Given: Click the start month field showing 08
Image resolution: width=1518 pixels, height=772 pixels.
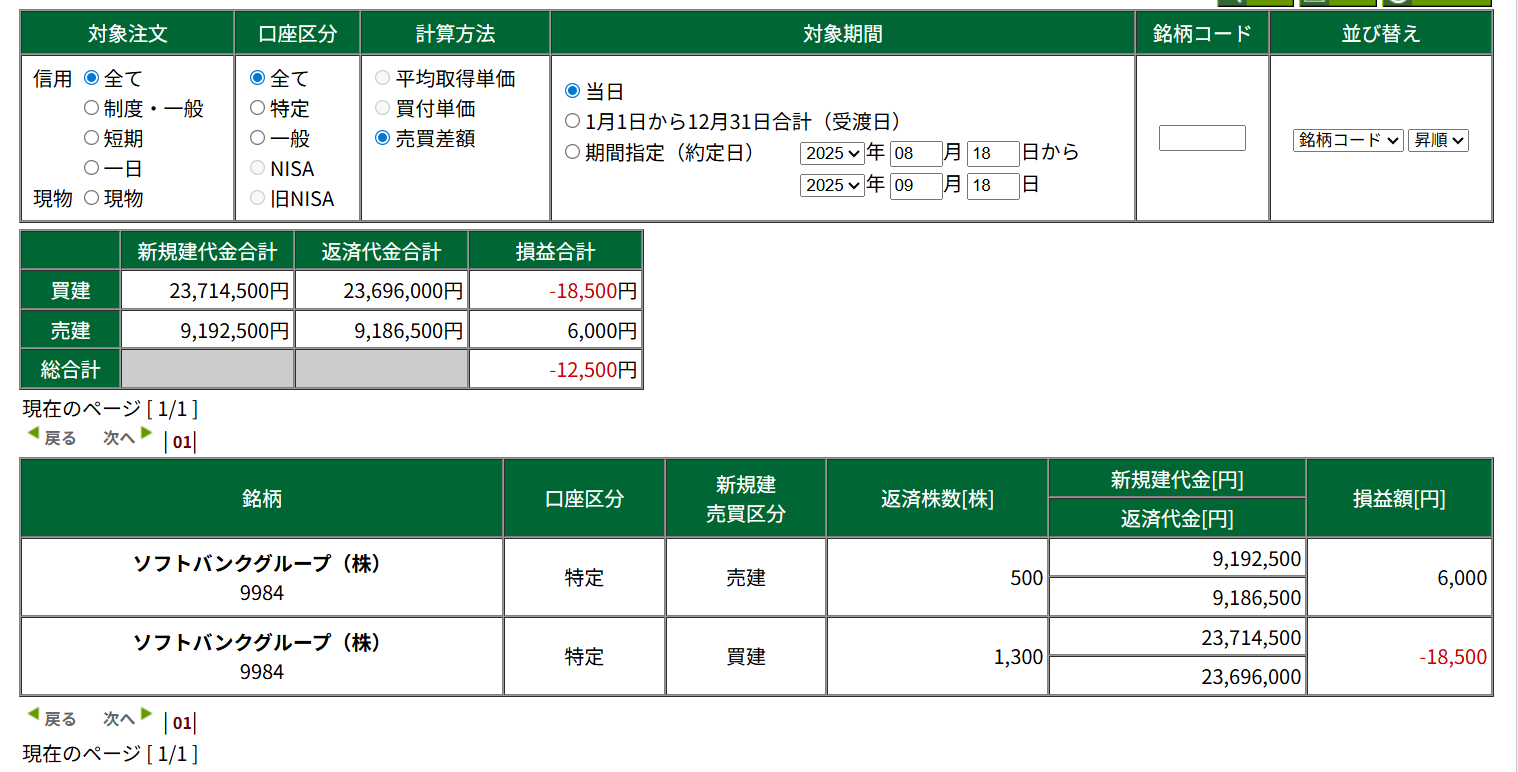Looking at the screenshot, I should tap(916, 154).
